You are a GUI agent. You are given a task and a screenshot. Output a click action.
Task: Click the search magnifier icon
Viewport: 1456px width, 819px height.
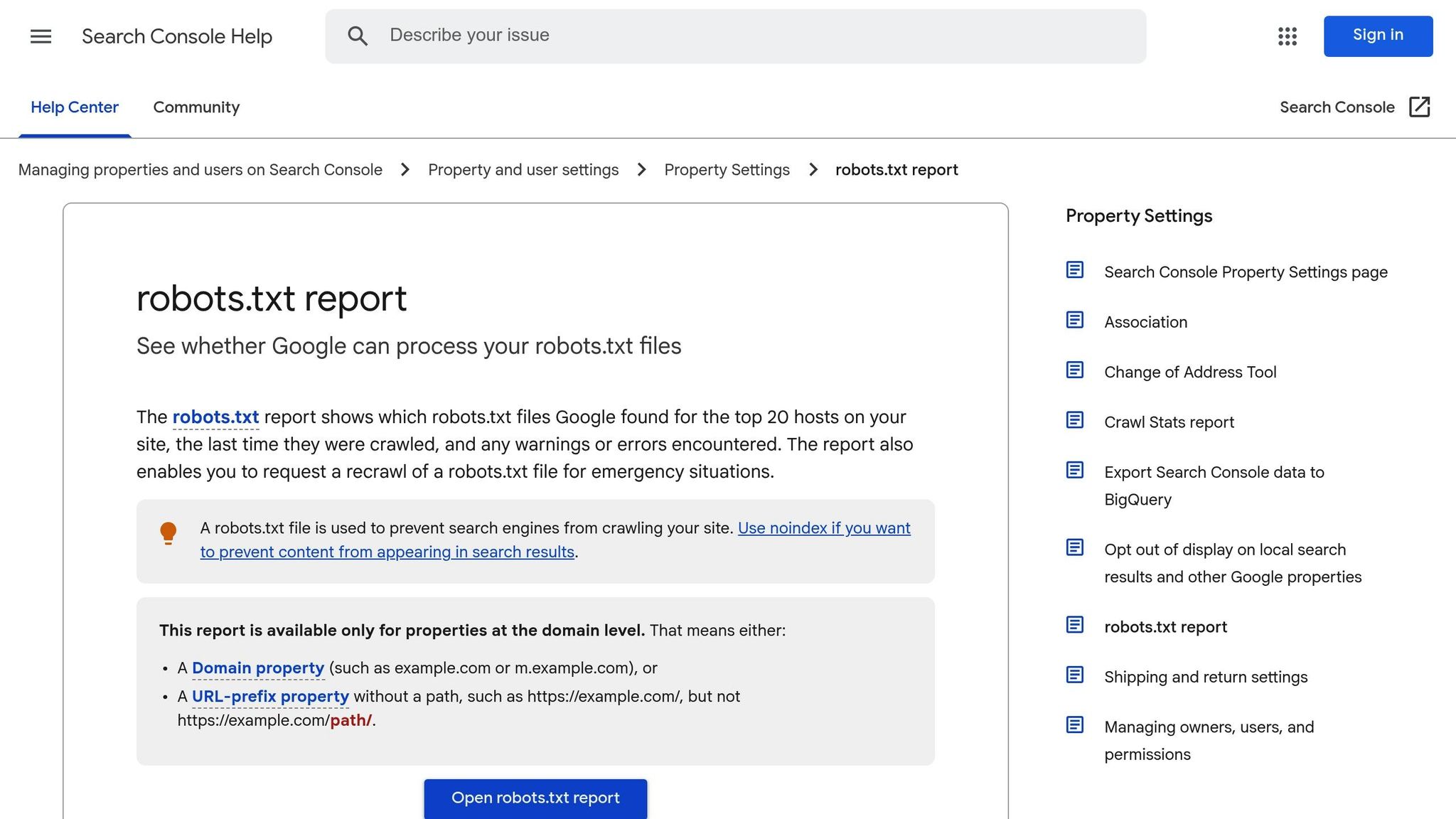pyautogui.click(x=358, y=36)
